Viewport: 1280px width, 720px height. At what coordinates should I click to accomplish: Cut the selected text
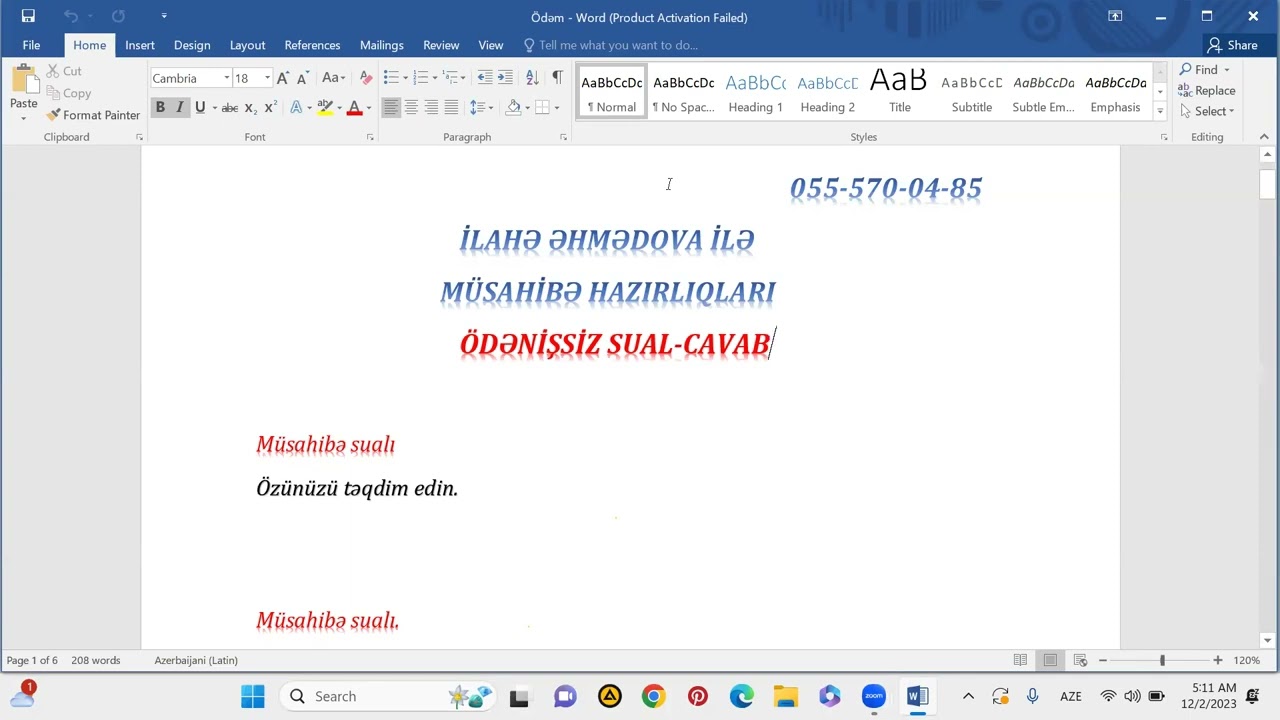click(x=64, y=71)
